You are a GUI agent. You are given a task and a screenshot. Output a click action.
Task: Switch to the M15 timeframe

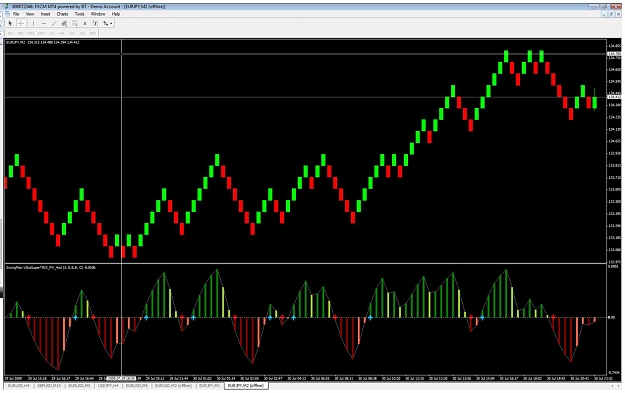coord(31,33)
